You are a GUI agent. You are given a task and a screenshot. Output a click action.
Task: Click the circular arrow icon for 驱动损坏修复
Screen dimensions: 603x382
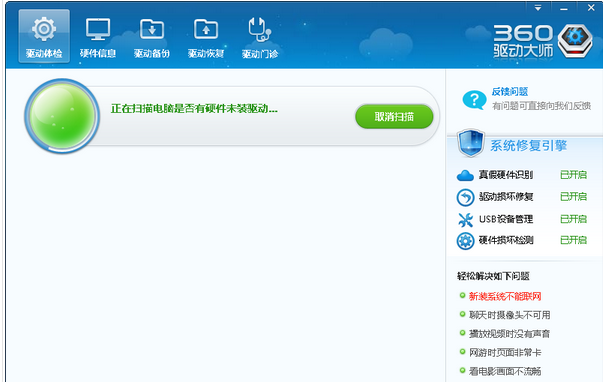pyautogui.click(x=465, y=197)
